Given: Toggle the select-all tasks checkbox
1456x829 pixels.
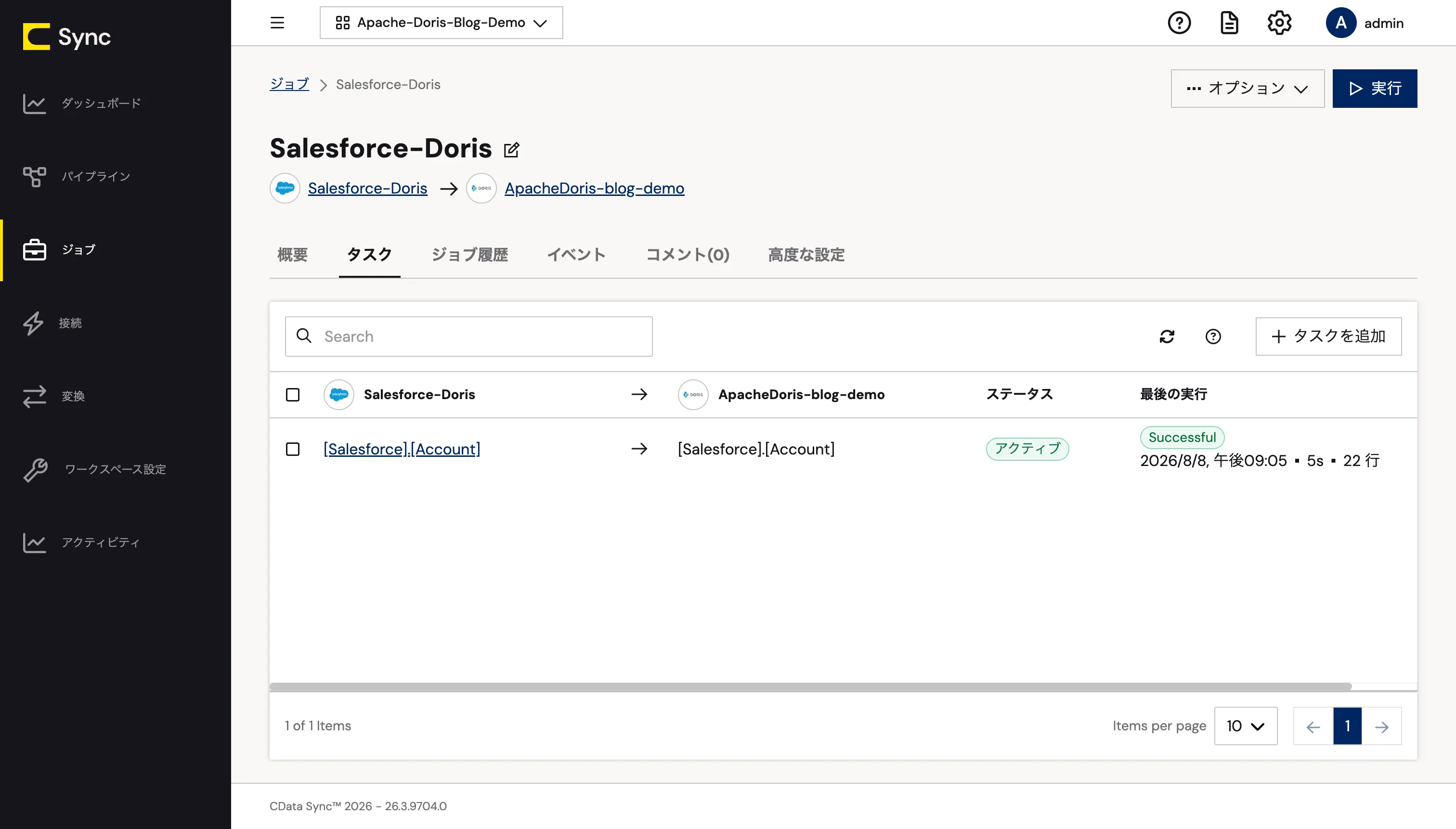Looking at the screenshot, I should 293,395.
